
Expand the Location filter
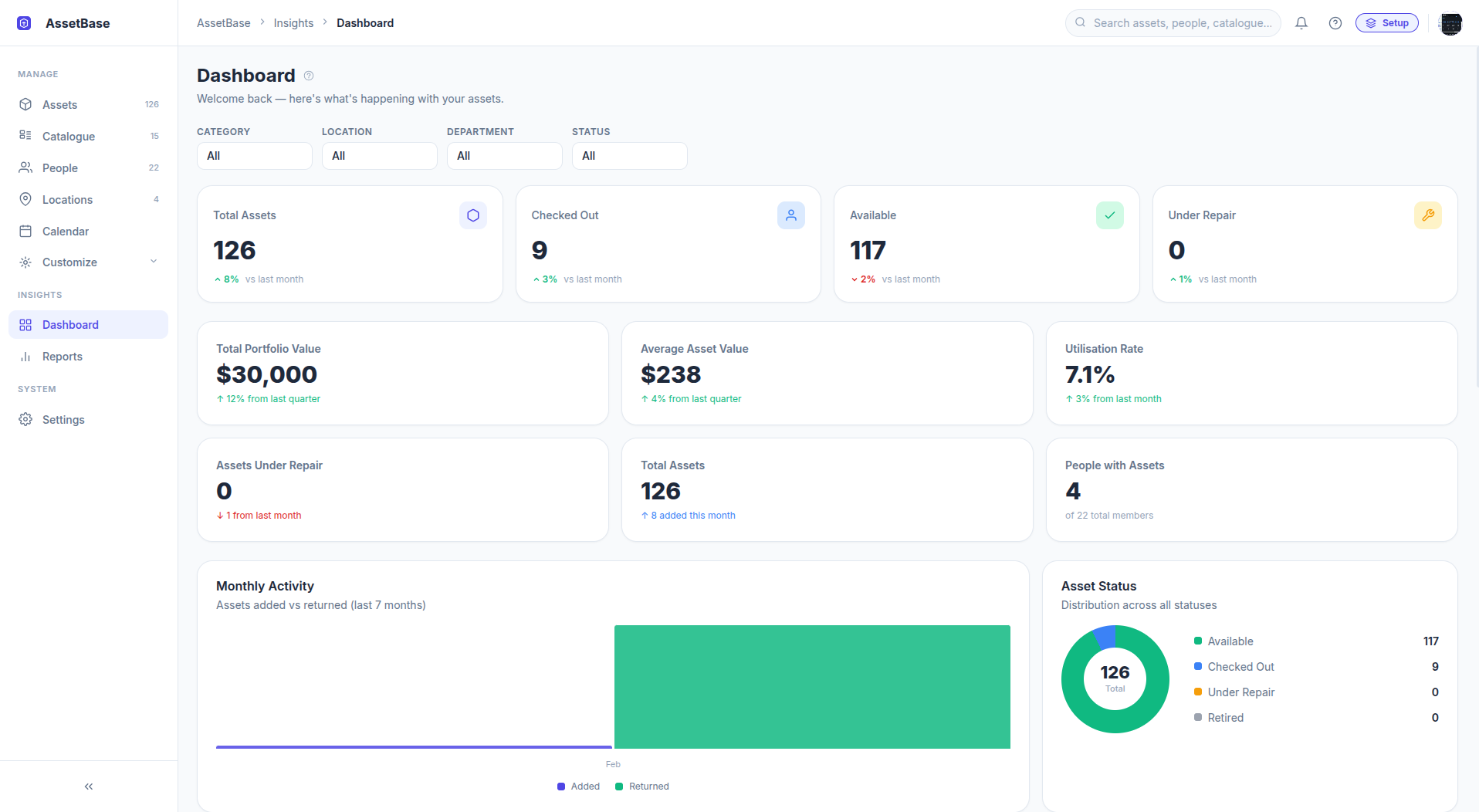coord(379,155)
